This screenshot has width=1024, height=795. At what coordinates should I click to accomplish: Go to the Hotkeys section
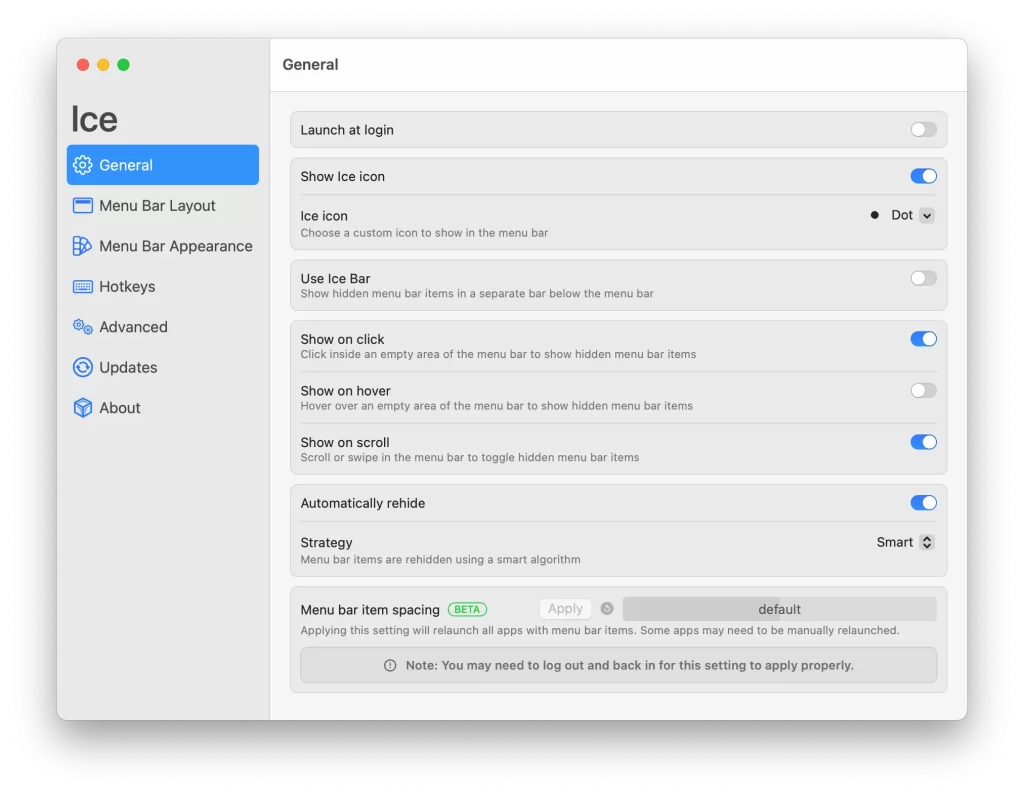click(x=163, y=287)
